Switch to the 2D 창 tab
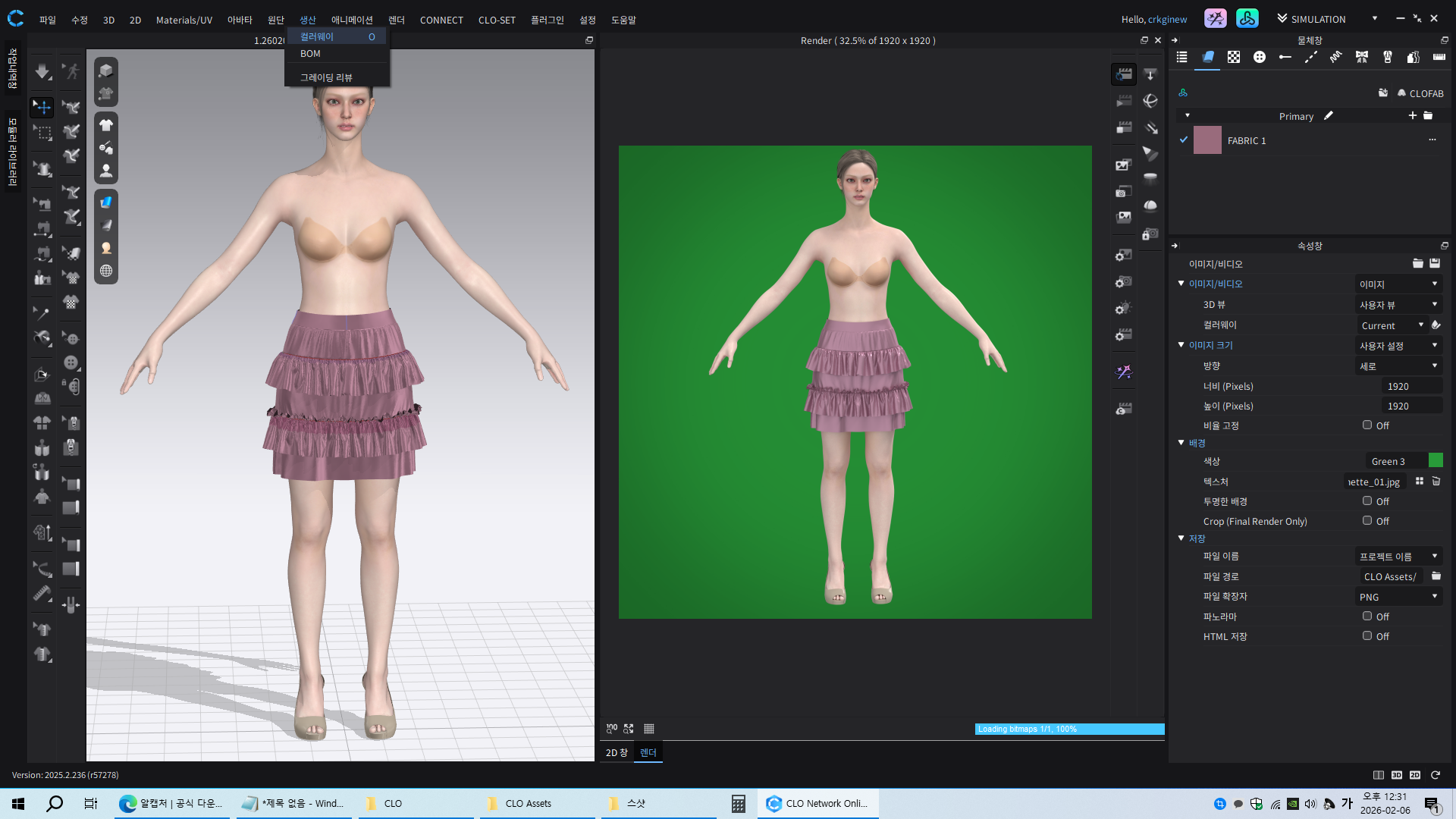 pyautogui.click(x=617, y=752)
